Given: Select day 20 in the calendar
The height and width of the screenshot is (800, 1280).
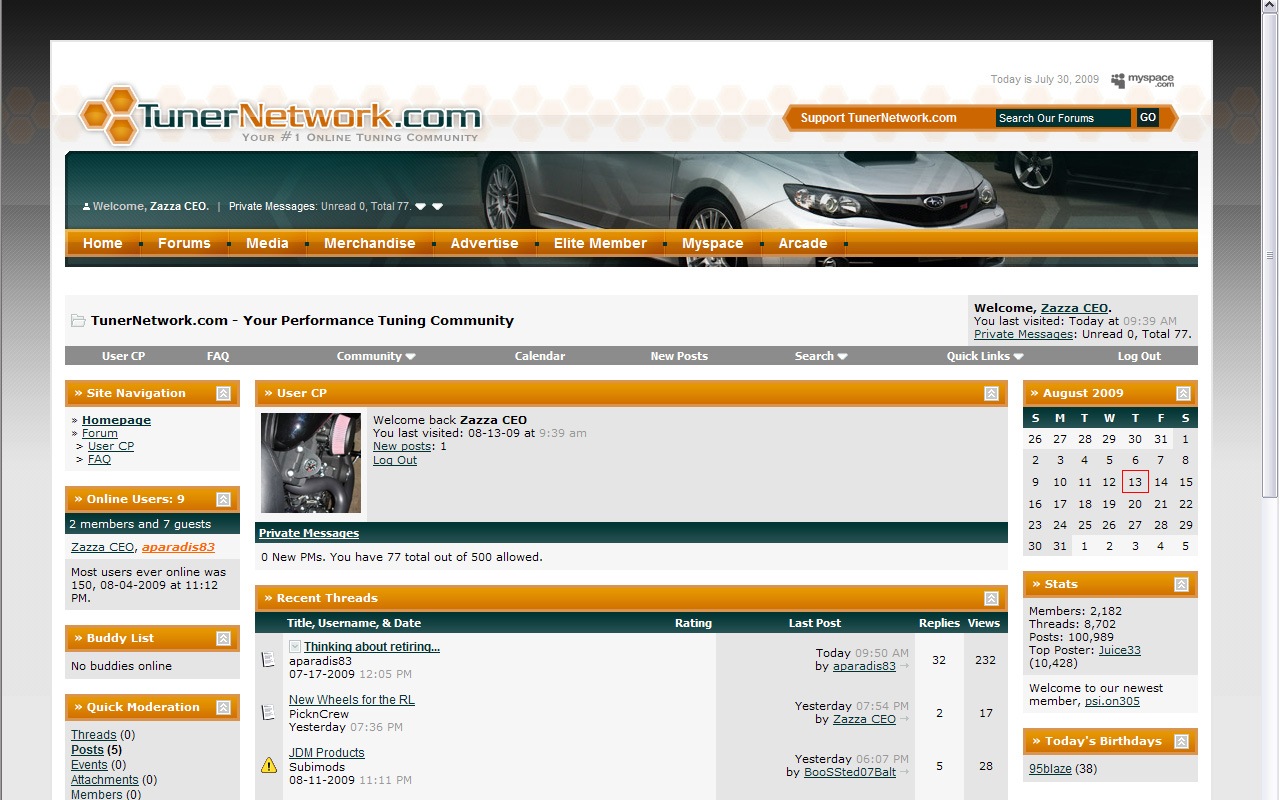Looking at the screenshot, I should click(1135, 504).
